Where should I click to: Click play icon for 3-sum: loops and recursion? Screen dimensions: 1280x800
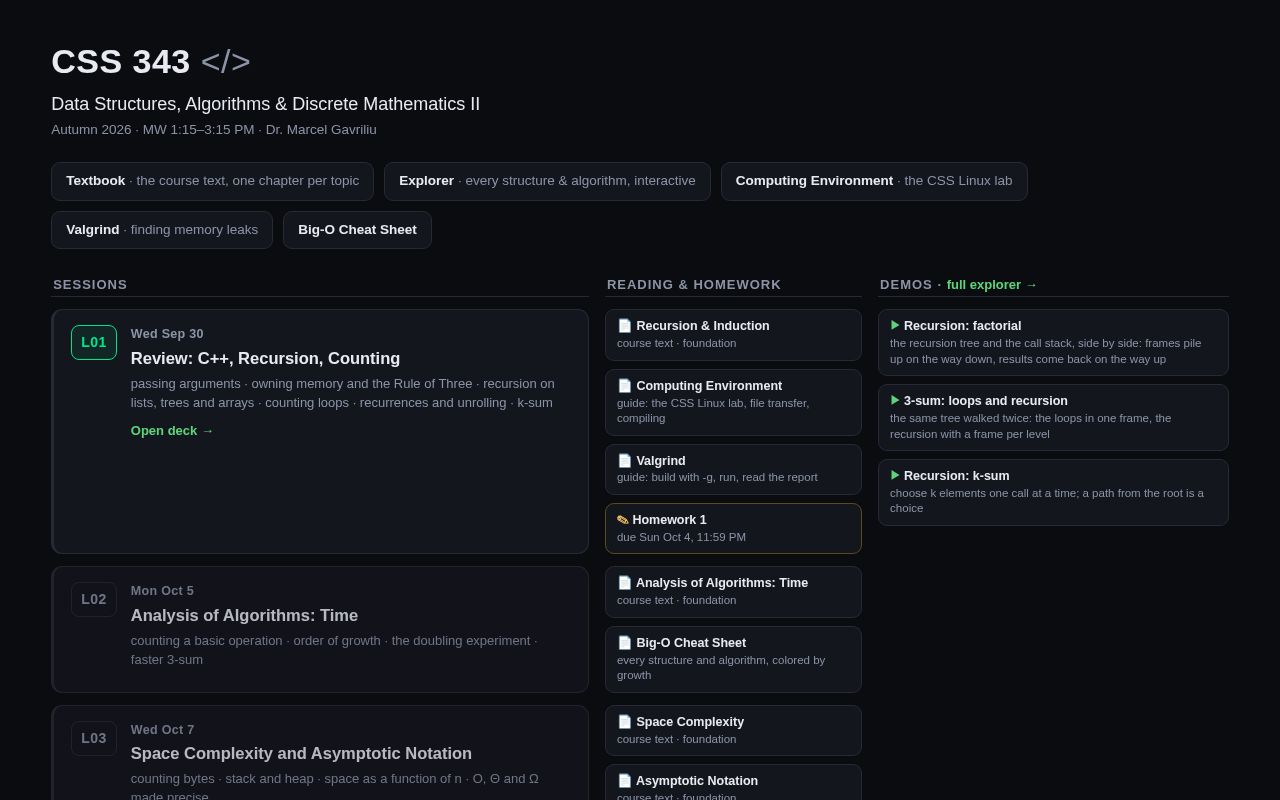pos(895,400)
